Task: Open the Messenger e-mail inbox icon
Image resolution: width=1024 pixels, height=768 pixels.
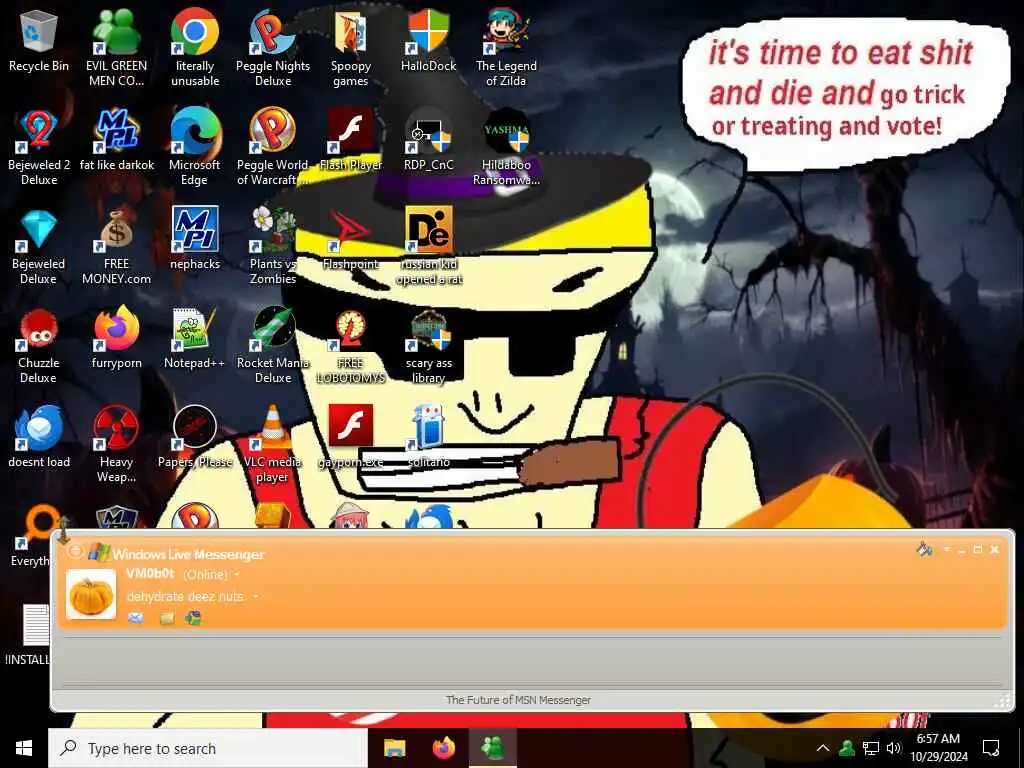Action: click(x=135, y=618)
